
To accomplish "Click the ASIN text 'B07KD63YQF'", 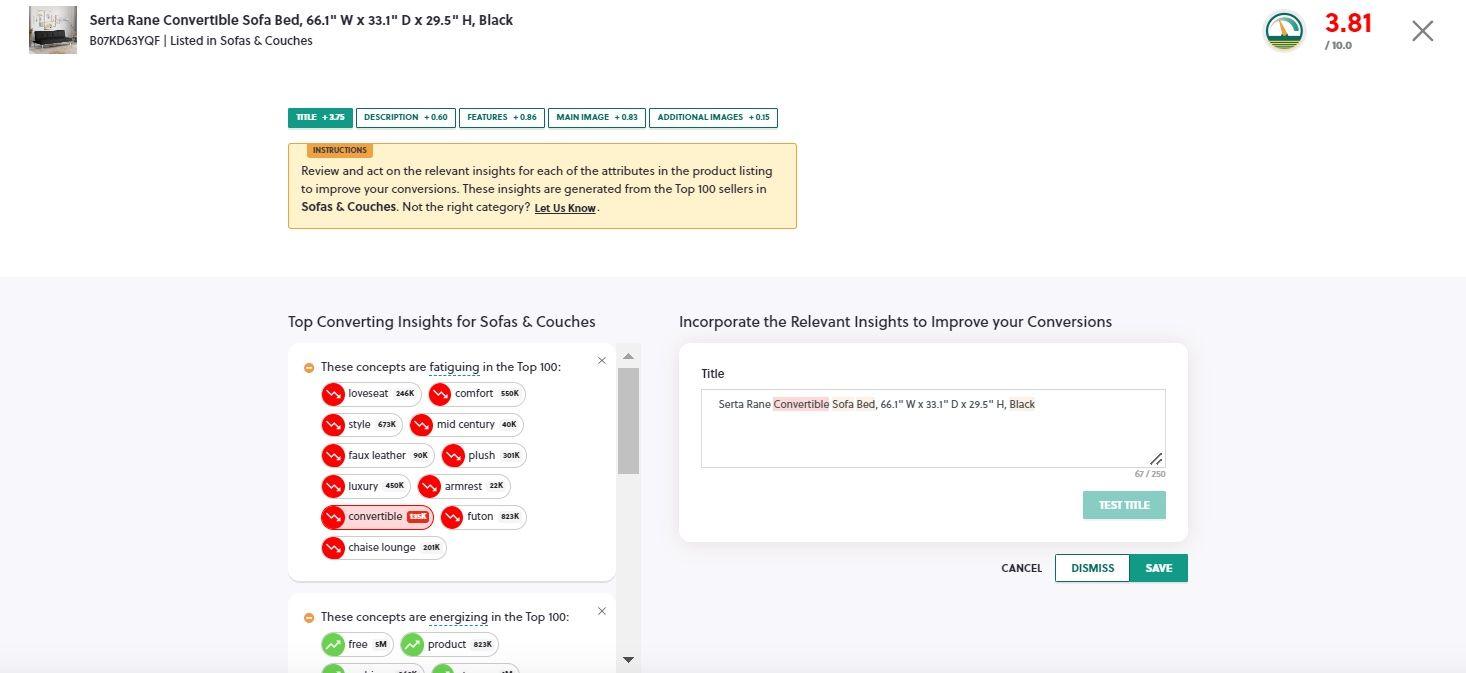I will (124, 41).
